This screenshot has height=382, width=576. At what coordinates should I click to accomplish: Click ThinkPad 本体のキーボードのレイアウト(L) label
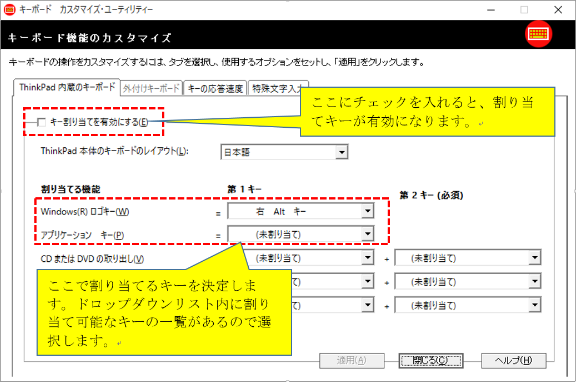115,151
